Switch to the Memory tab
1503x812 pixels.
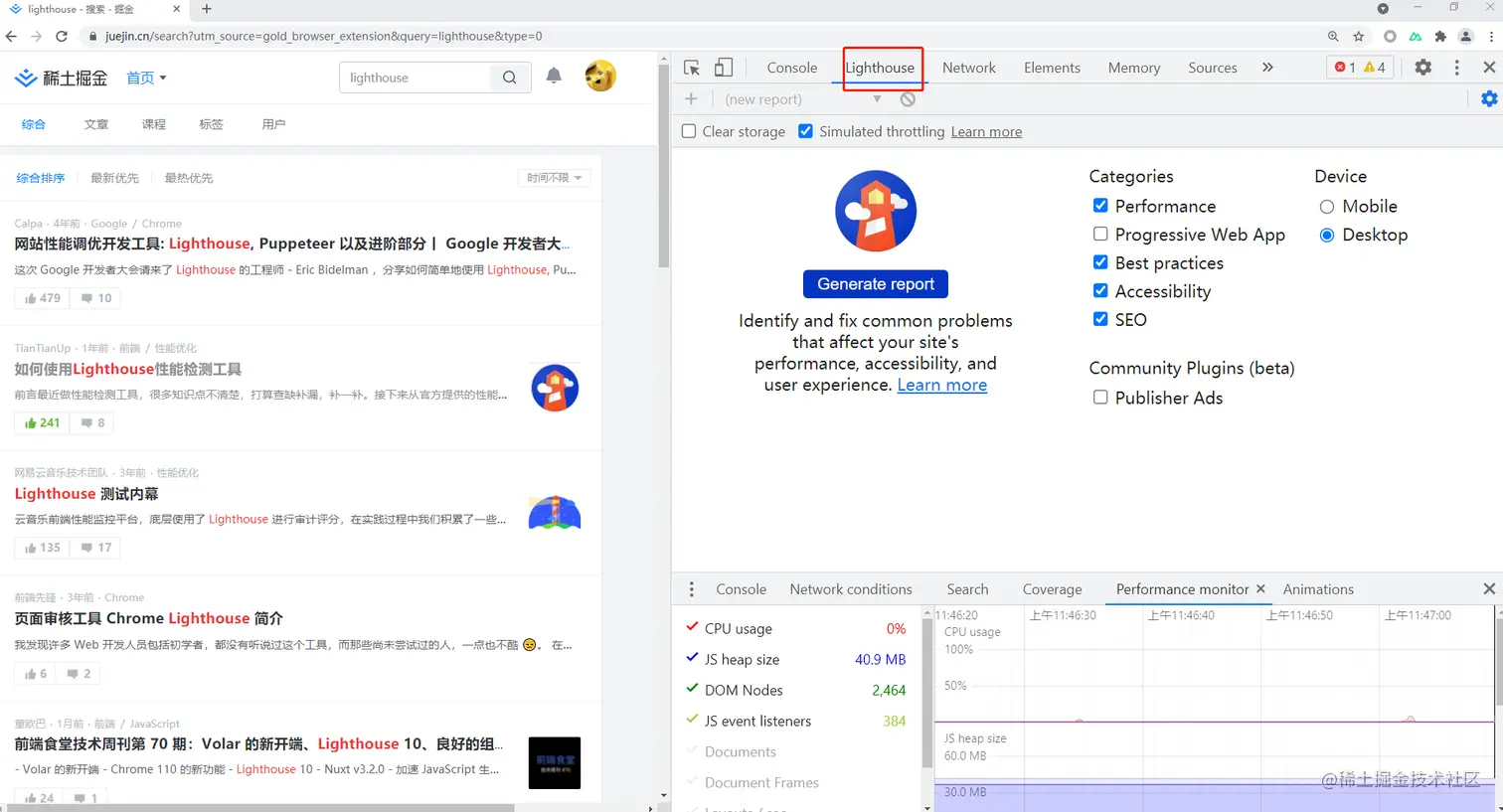coord(1134,68)
